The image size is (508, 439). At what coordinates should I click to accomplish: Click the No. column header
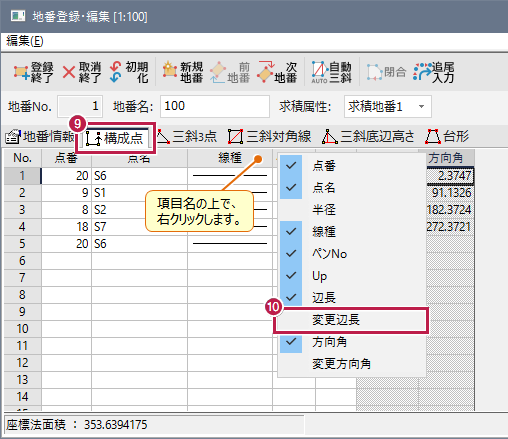pos(23,158)
